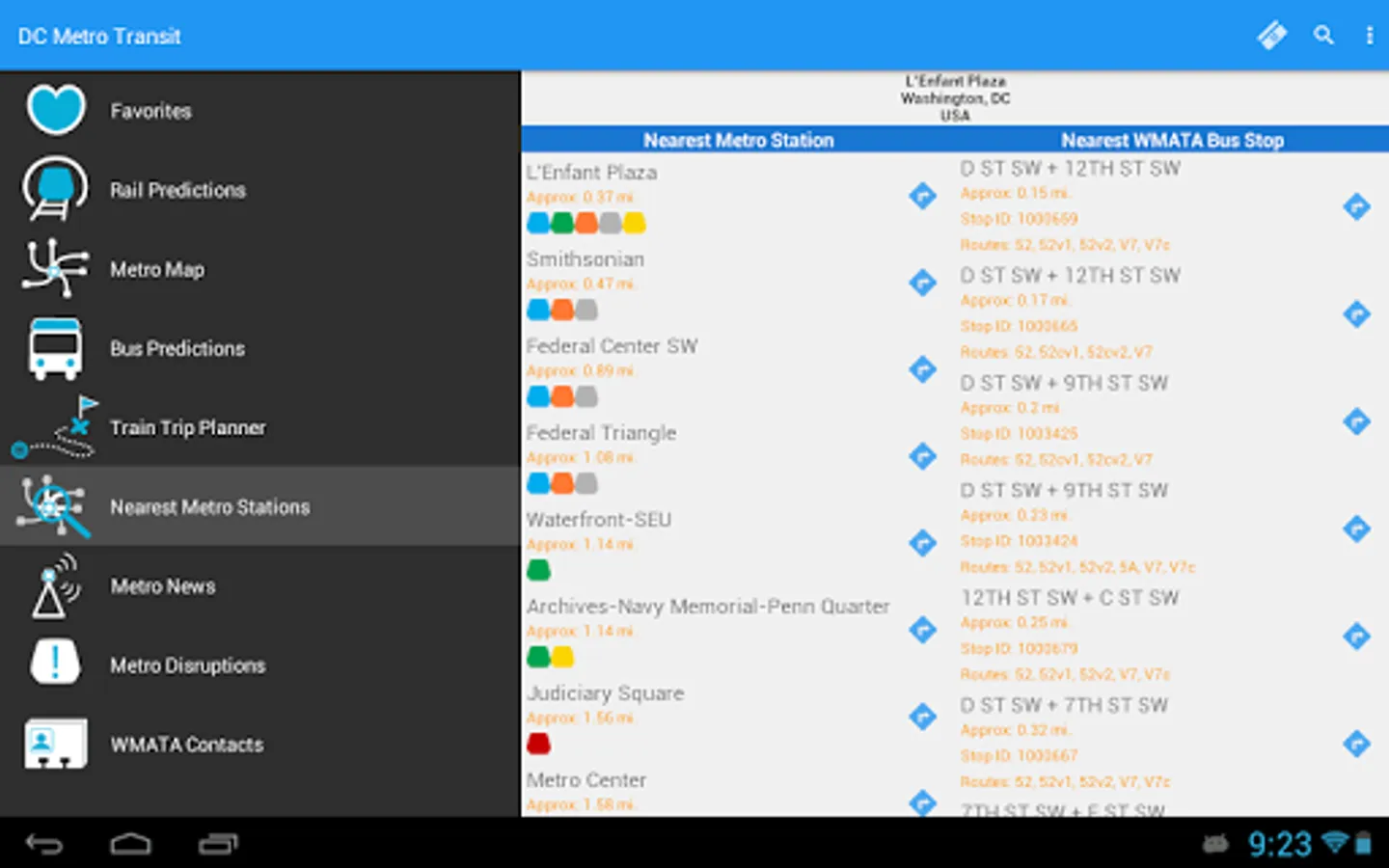Click the 9:23 clock in the status area
Screen dimensions: 1389x868
(1280, 845)
